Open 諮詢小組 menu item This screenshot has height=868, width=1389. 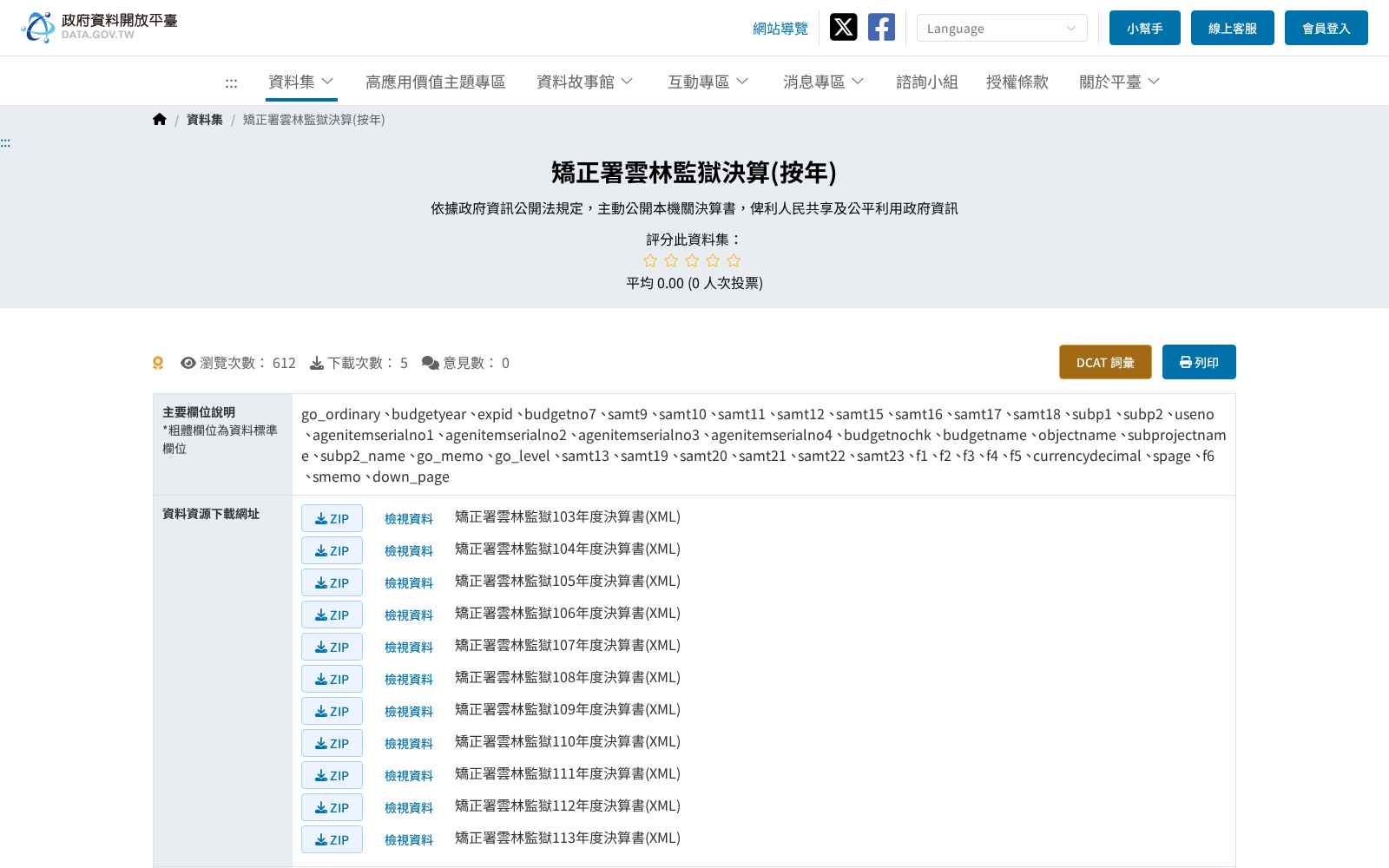coord(927,82)
